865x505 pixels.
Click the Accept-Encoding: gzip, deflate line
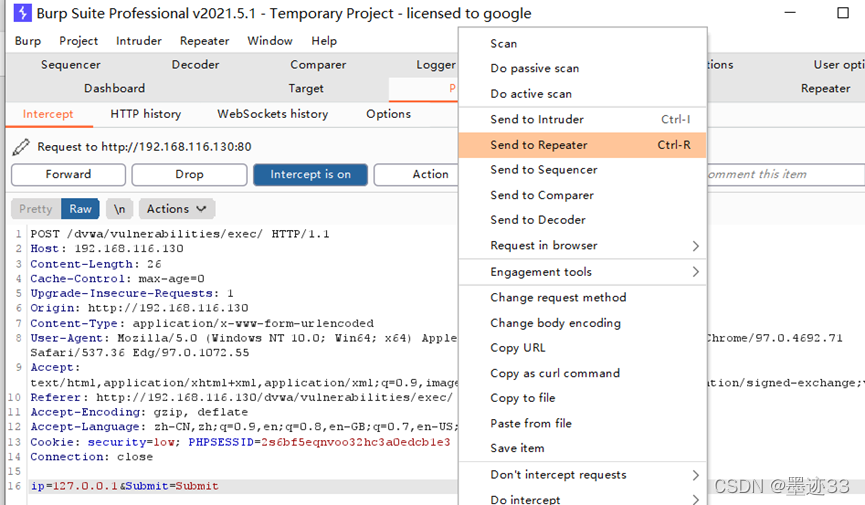pyautogui.click(x=139, y=412)
